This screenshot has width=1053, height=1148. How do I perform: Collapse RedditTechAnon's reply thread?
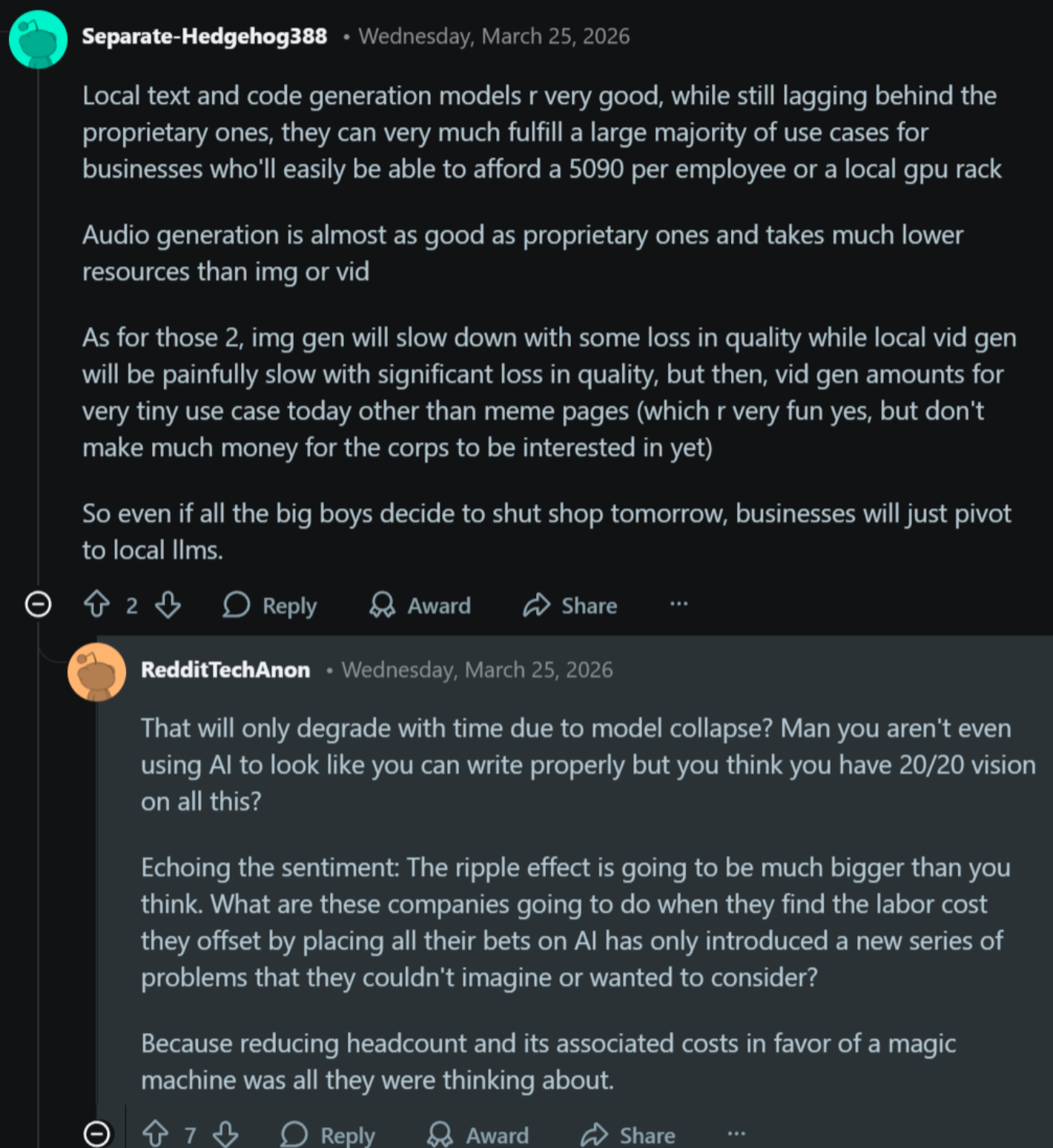click(97, 1134)
